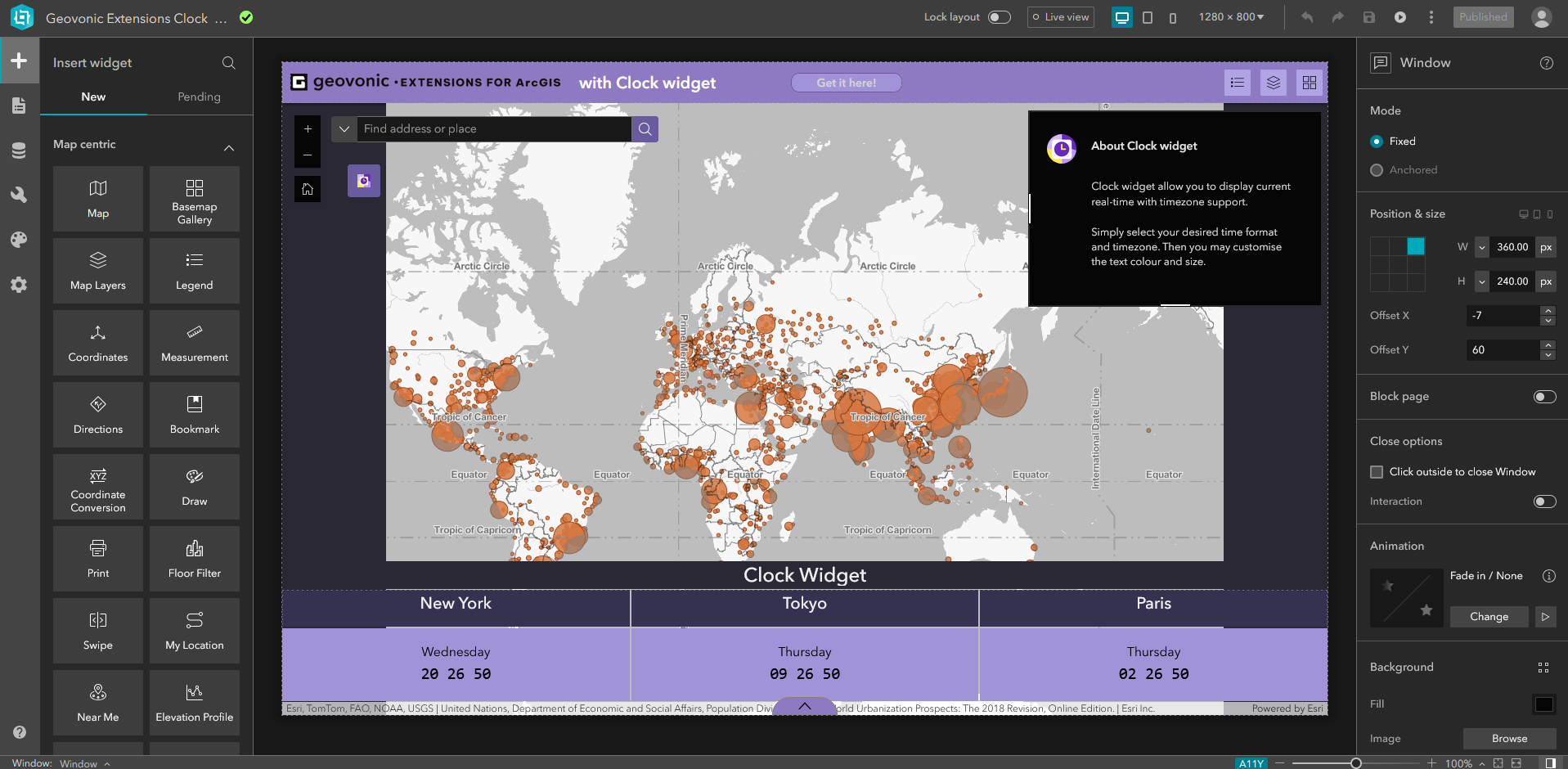Insert the Bookmark widget
Viewport: 1568px width, 769px height.
(x=195, y=415)
